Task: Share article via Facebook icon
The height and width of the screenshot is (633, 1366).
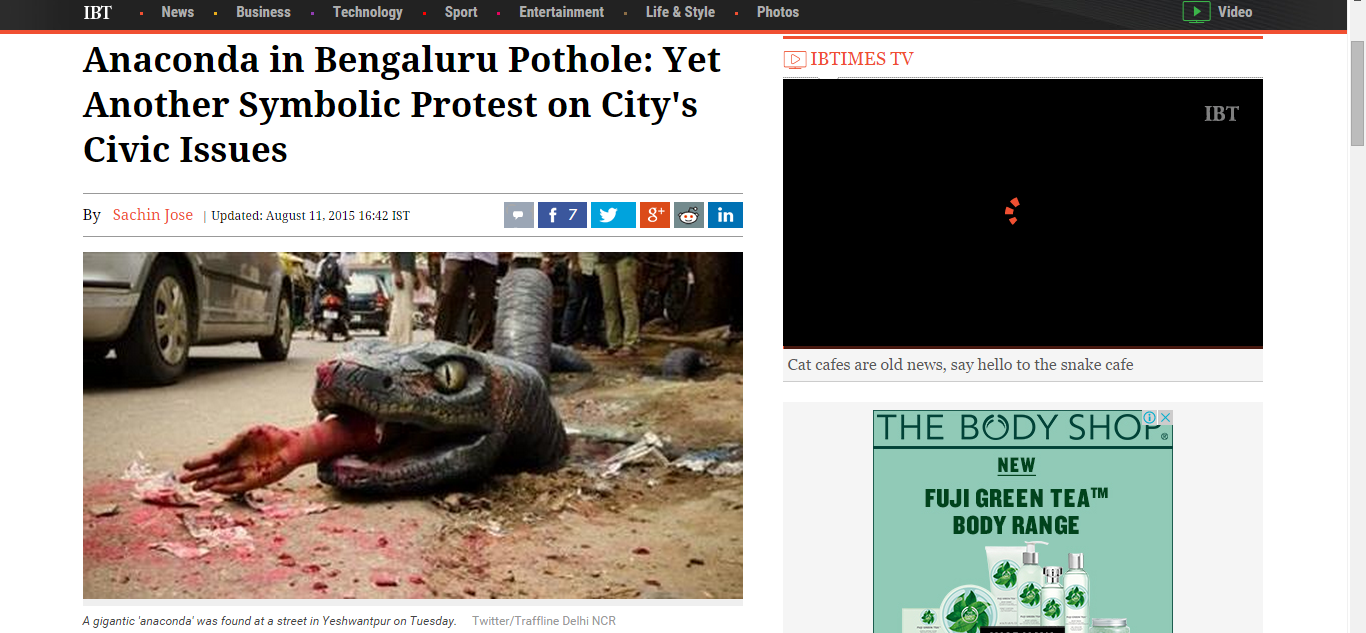Action: click(x=562, y=215)
